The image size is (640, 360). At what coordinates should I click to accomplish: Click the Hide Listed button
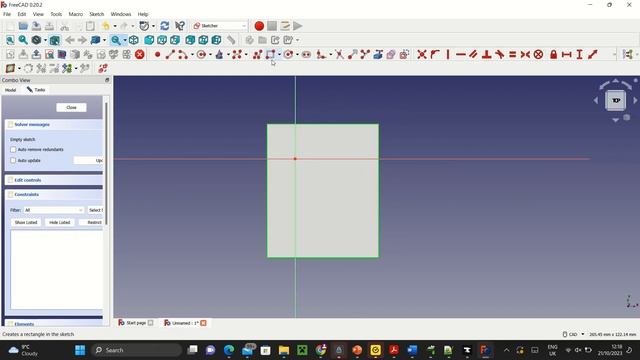coord(60,222)
